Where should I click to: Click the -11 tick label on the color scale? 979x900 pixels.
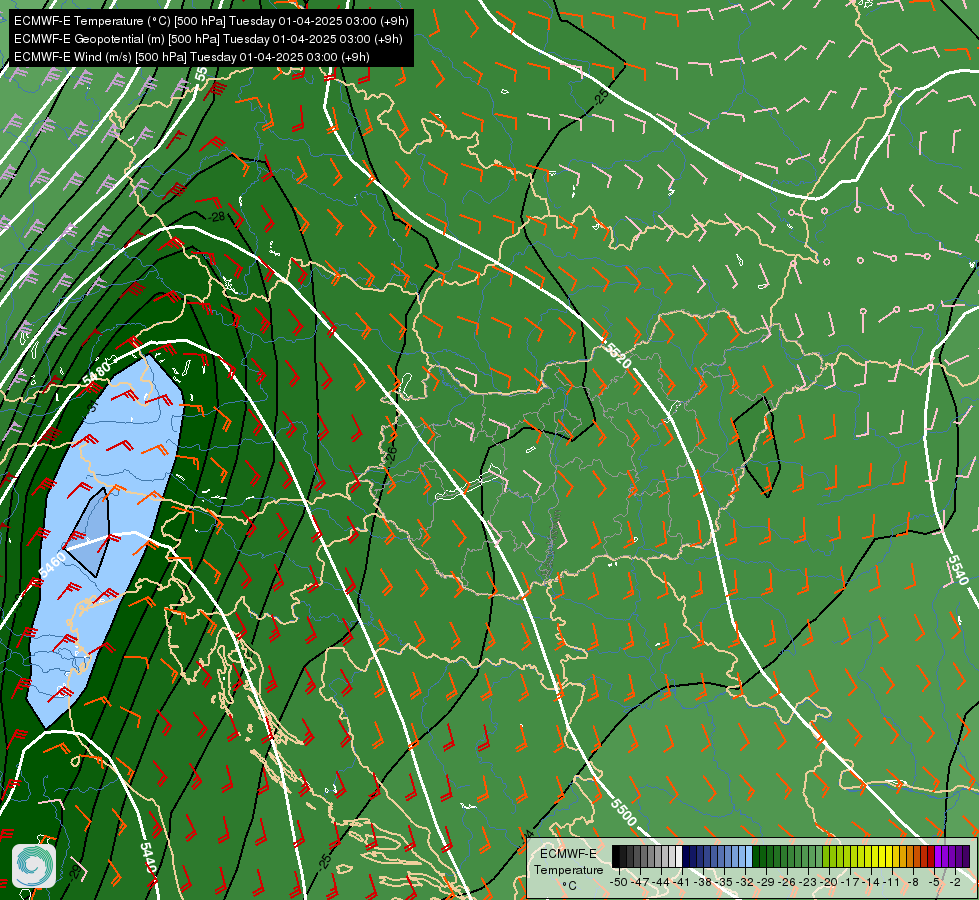click(892, 882)
